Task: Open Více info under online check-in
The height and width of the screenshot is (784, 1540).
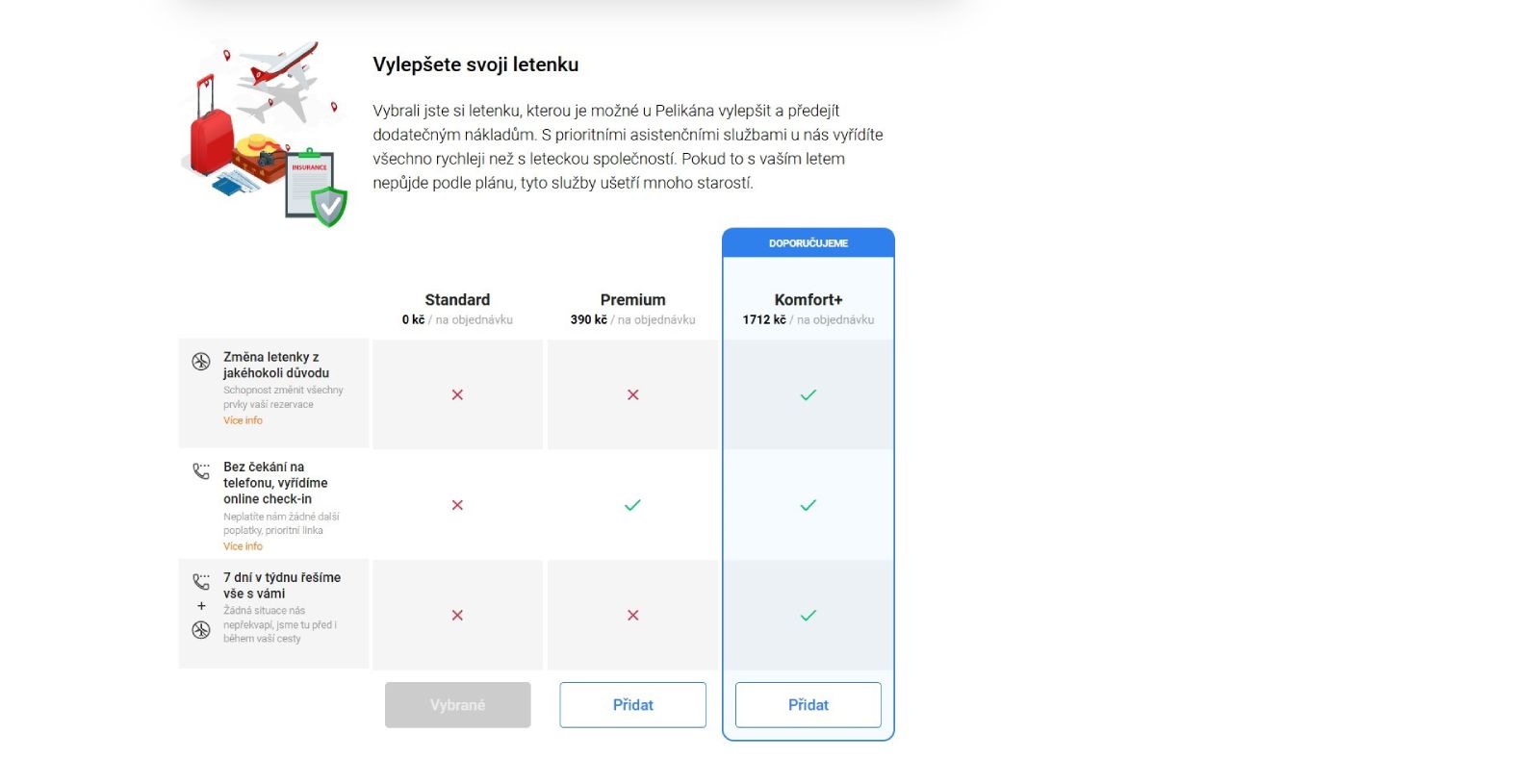Action: pyautogui.click(x=243, y=546)
